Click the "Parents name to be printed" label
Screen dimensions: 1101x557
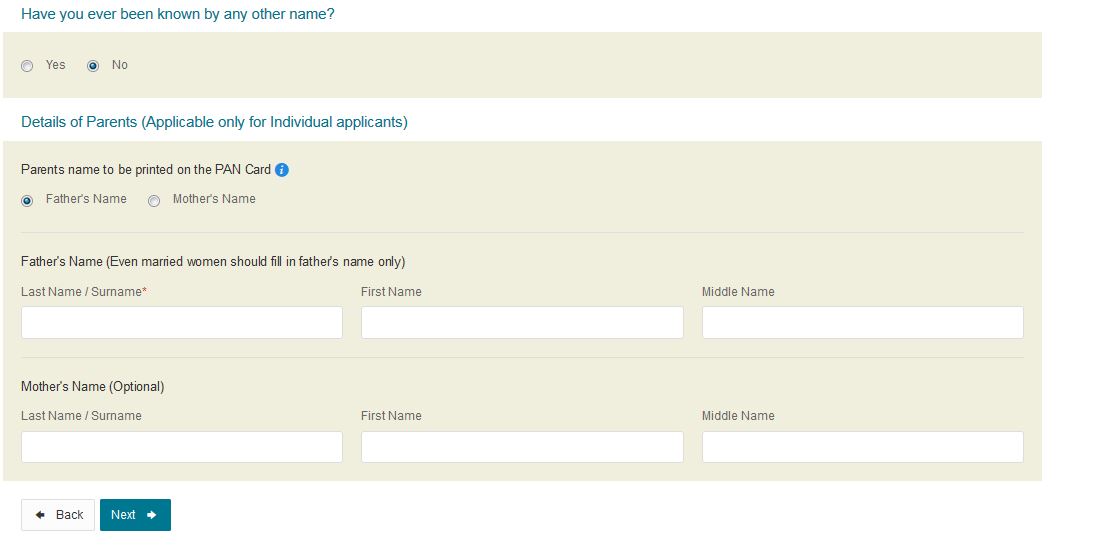146,170
